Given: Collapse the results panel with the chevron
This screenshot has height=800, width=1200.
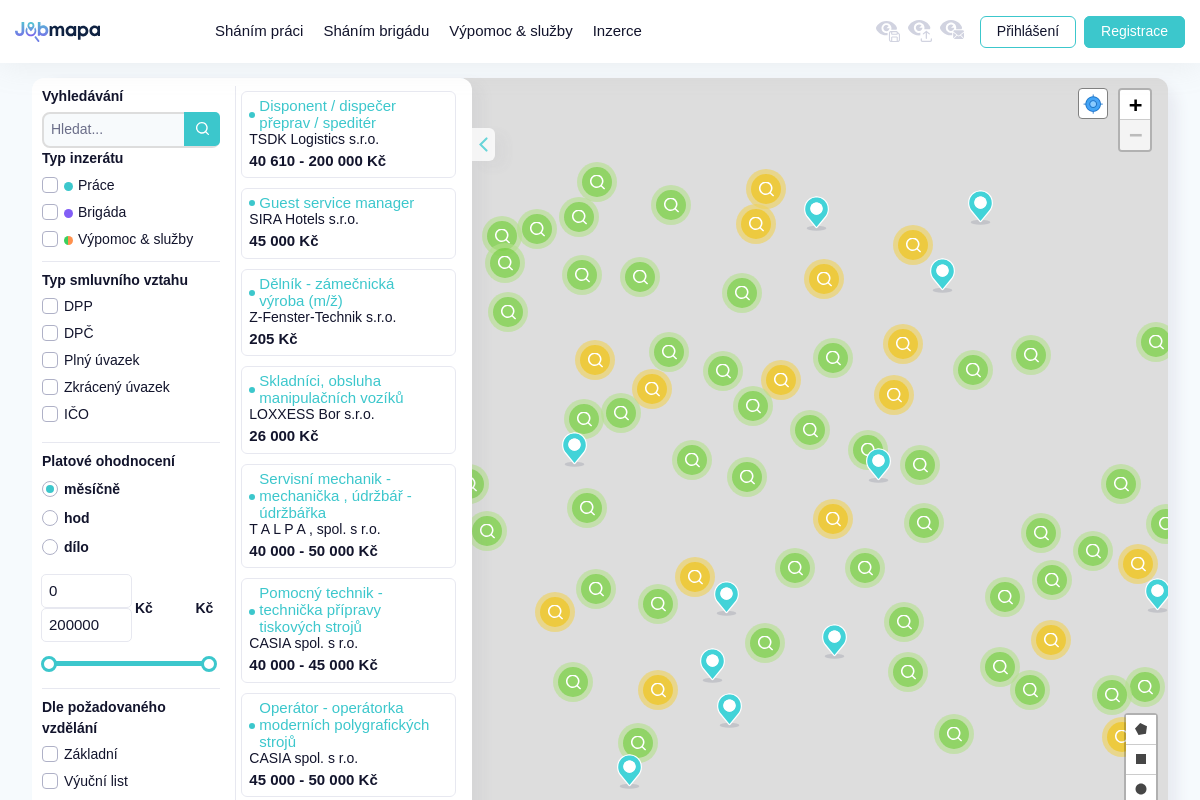Looking at the screenshot, I should point(483,144).
